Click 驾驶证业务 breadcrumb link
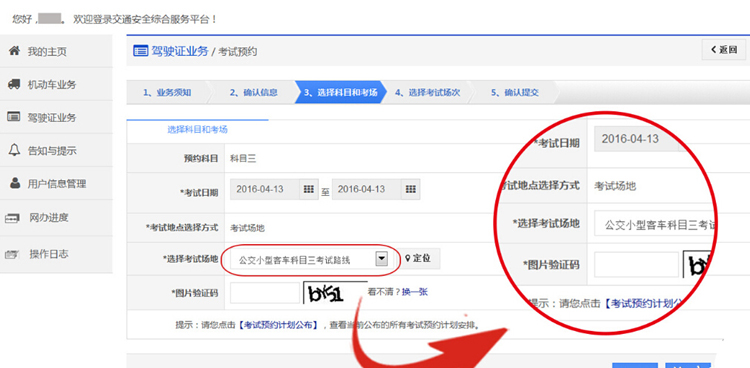Viewport: 750px width, 368px height. (180, 51)
